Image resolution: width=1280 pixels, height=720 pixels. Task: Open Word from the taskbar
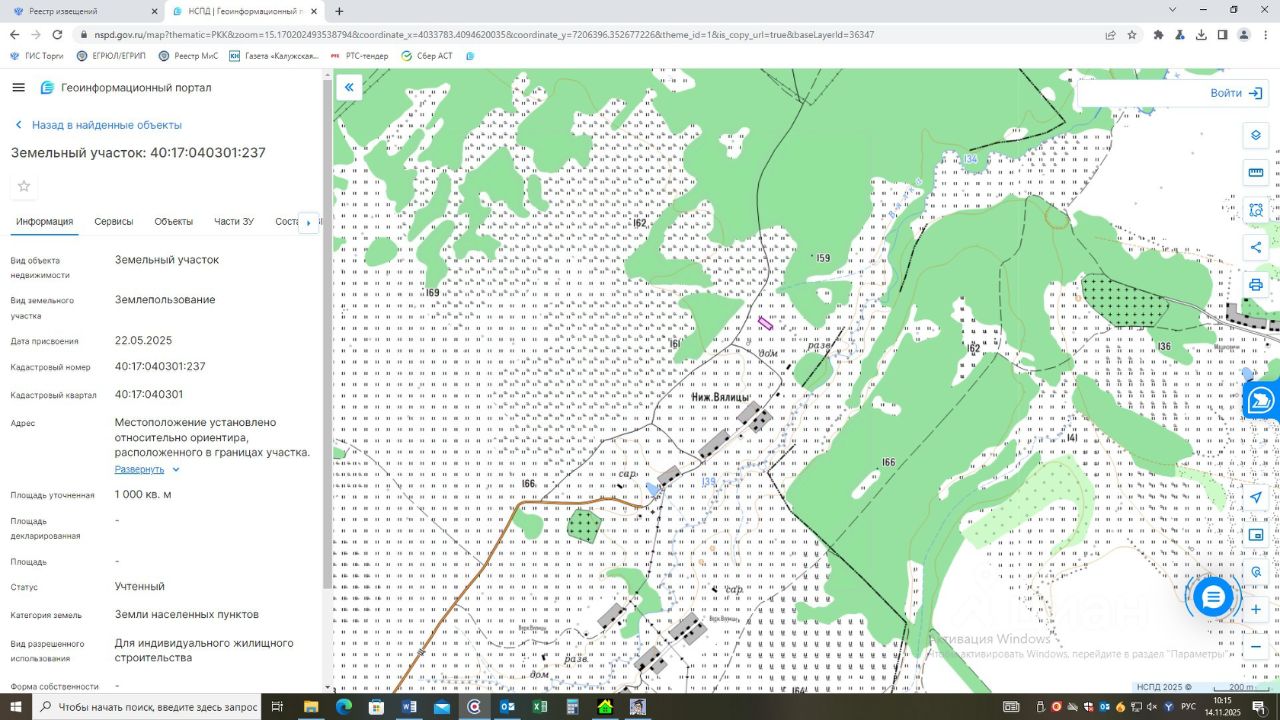pos(408,707)
